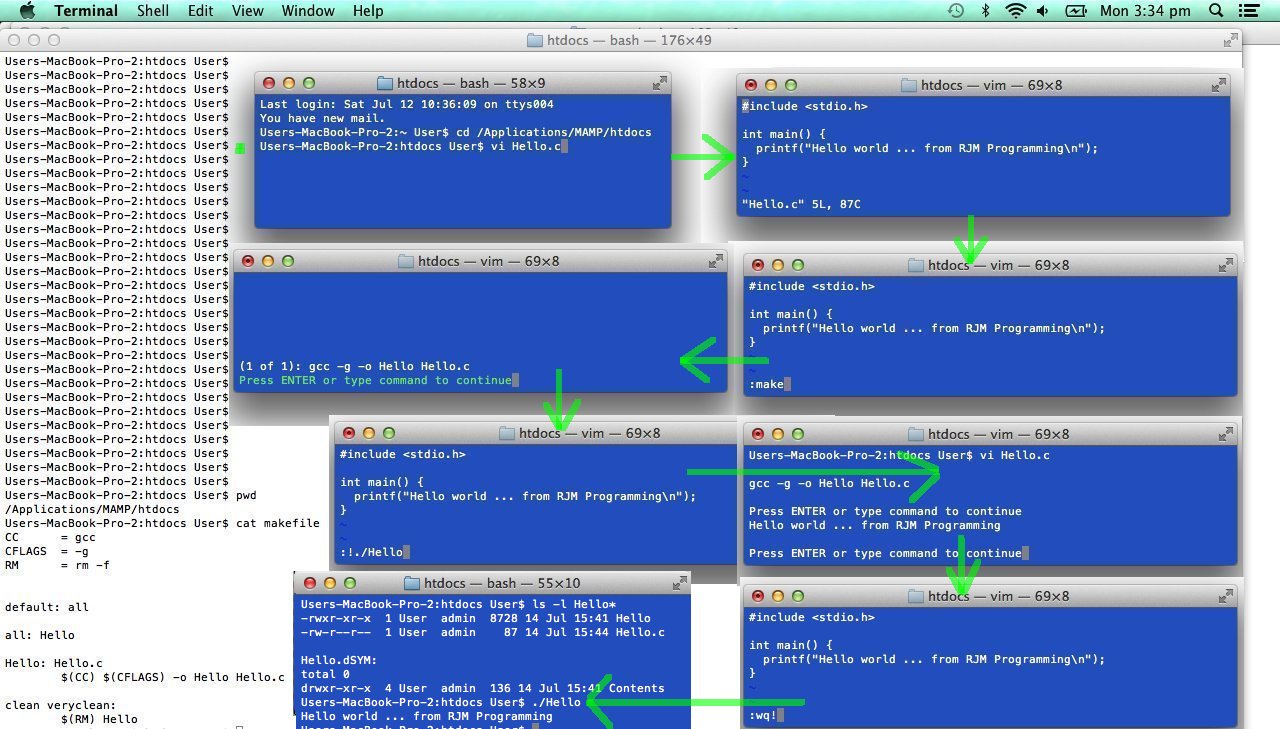
Task: Click the "CFLAGS = -g" makefile line
Action: pos(47,551)
